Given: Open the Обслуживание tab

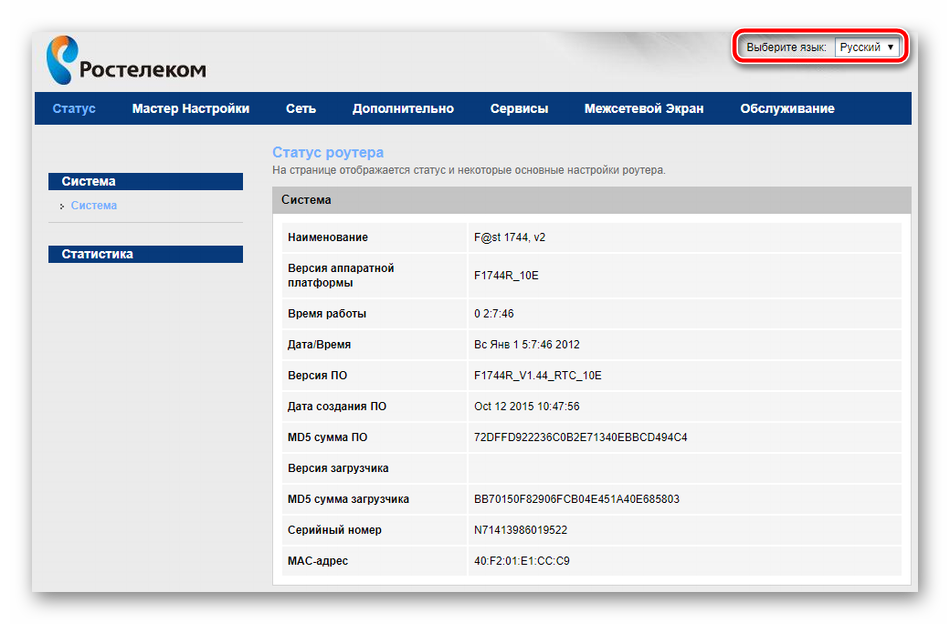Looking at the screenshot, I should click(787, 109).
